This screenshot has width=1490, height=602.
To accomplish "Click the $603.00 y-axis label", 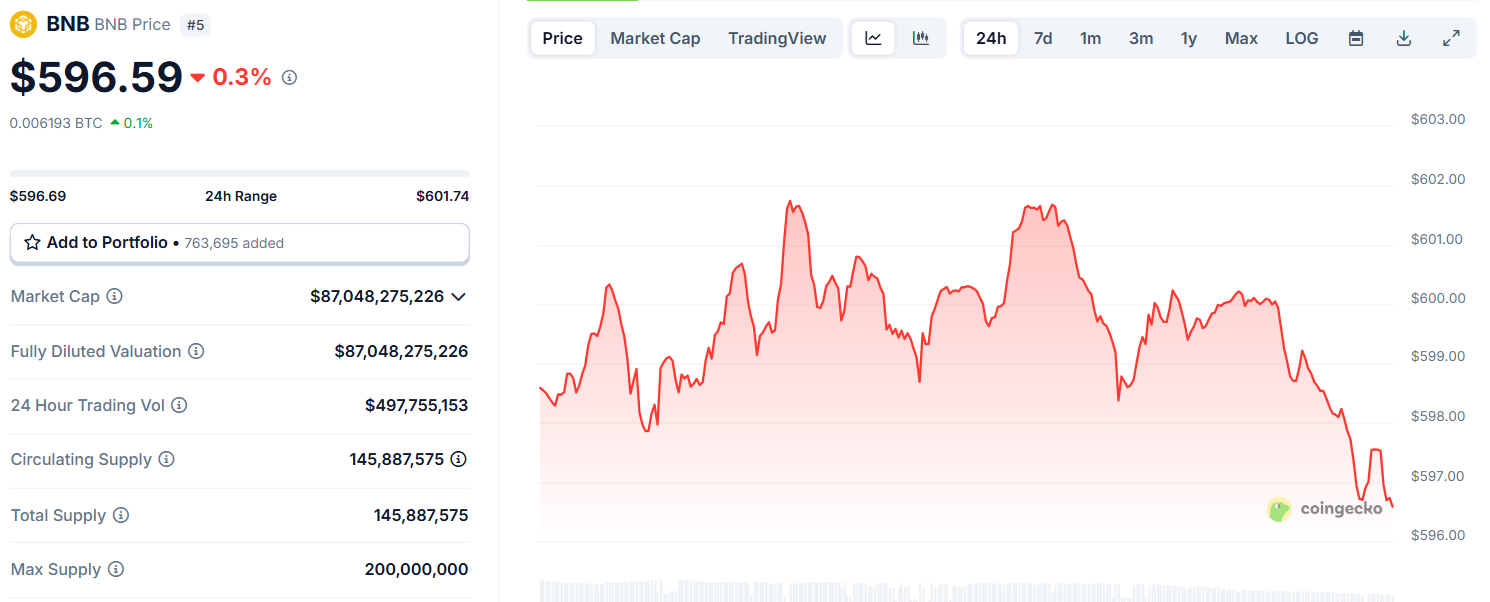I will coord(1437,119).
